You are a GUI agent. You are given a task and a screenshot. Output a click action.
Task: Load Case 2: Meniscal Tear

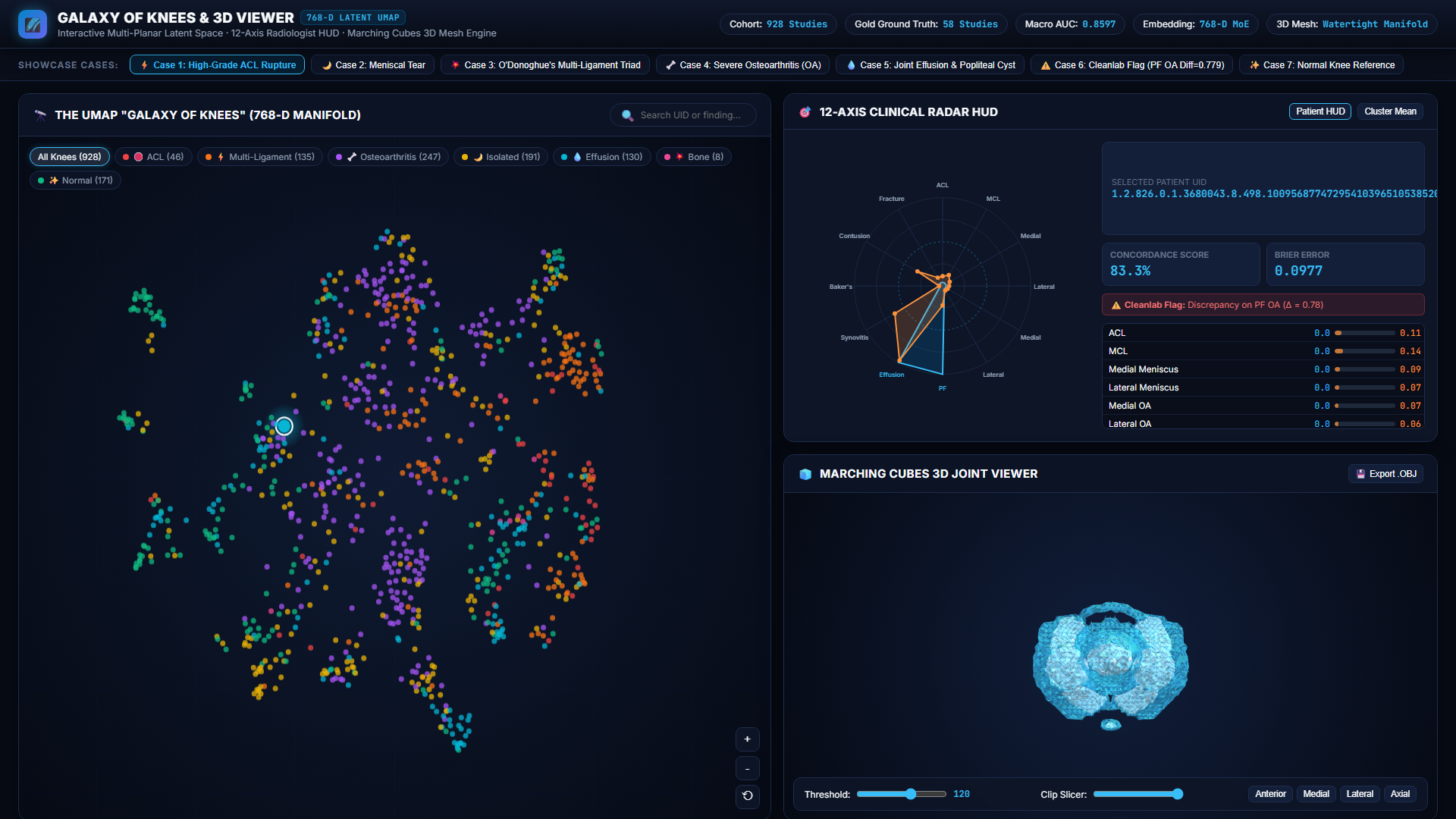tap(372, 65)
